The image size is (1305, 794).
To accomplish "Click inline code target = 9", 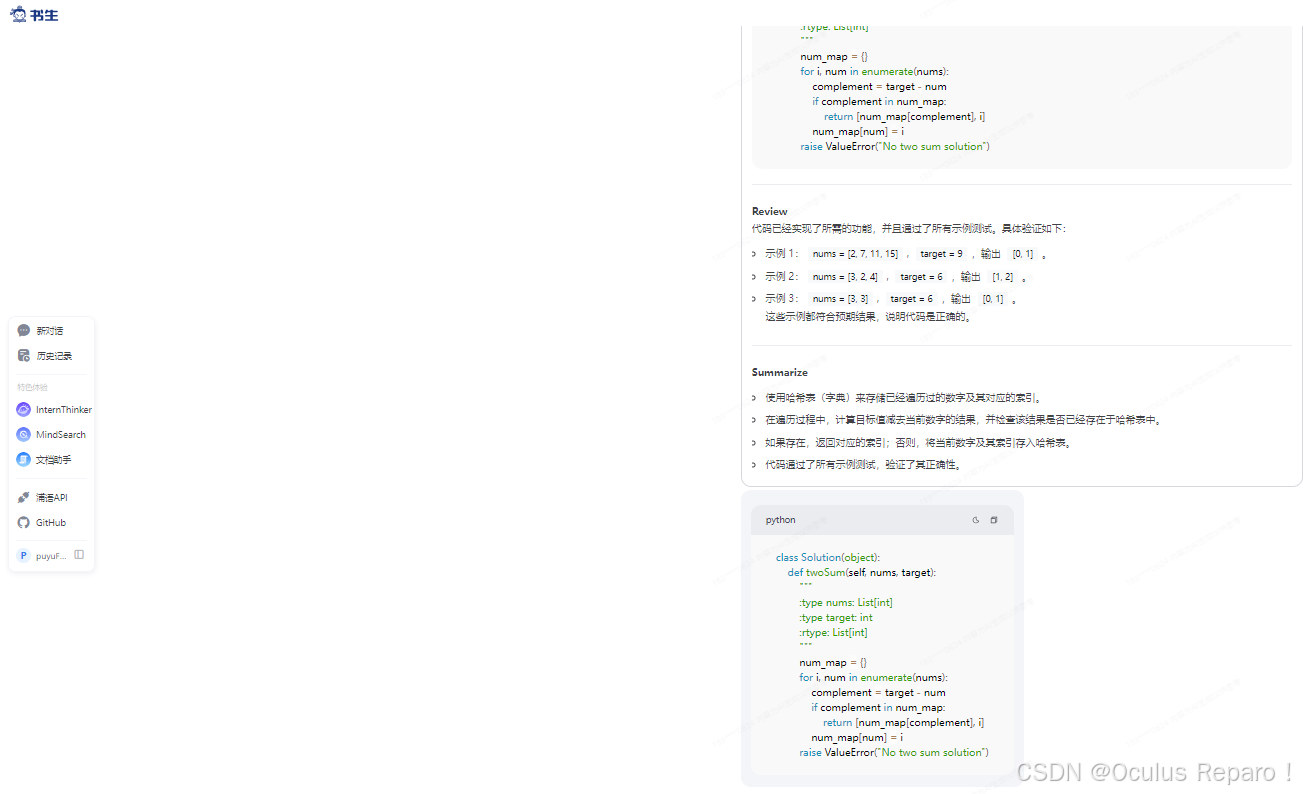I will (941, 254).
